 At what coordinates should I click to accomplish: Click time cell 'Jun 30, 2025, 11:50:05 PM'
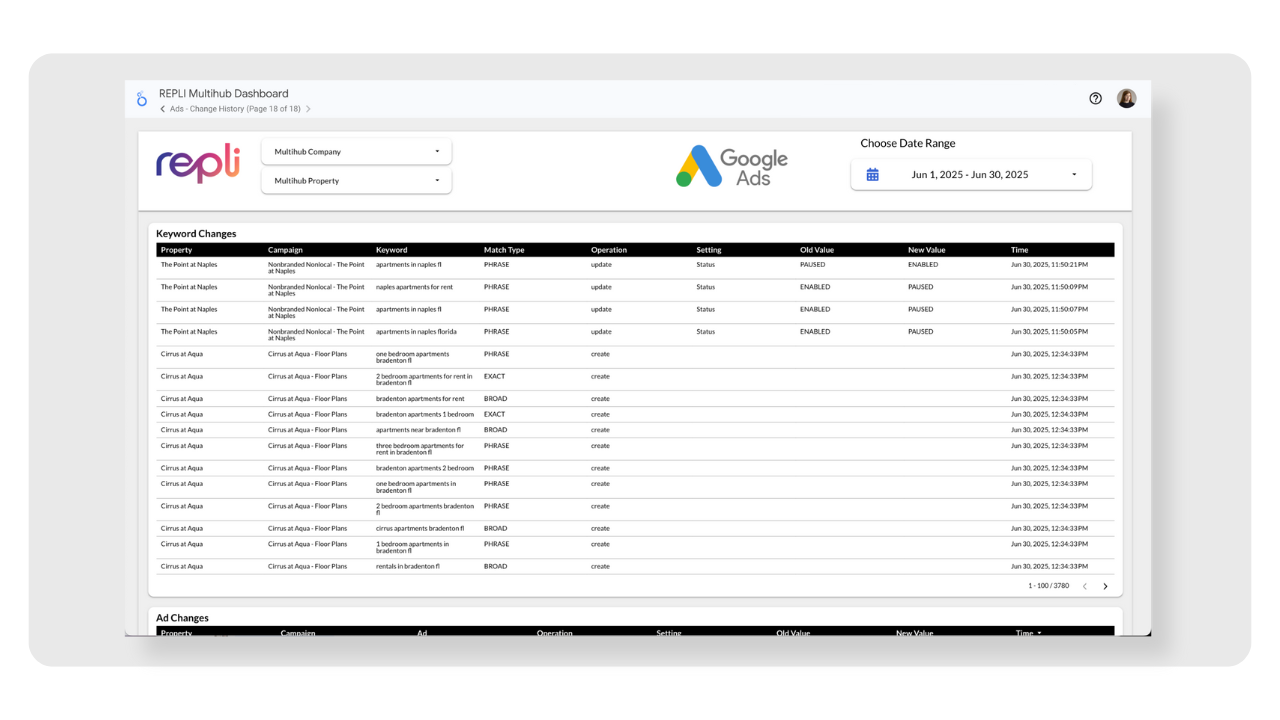point(1049,332)
